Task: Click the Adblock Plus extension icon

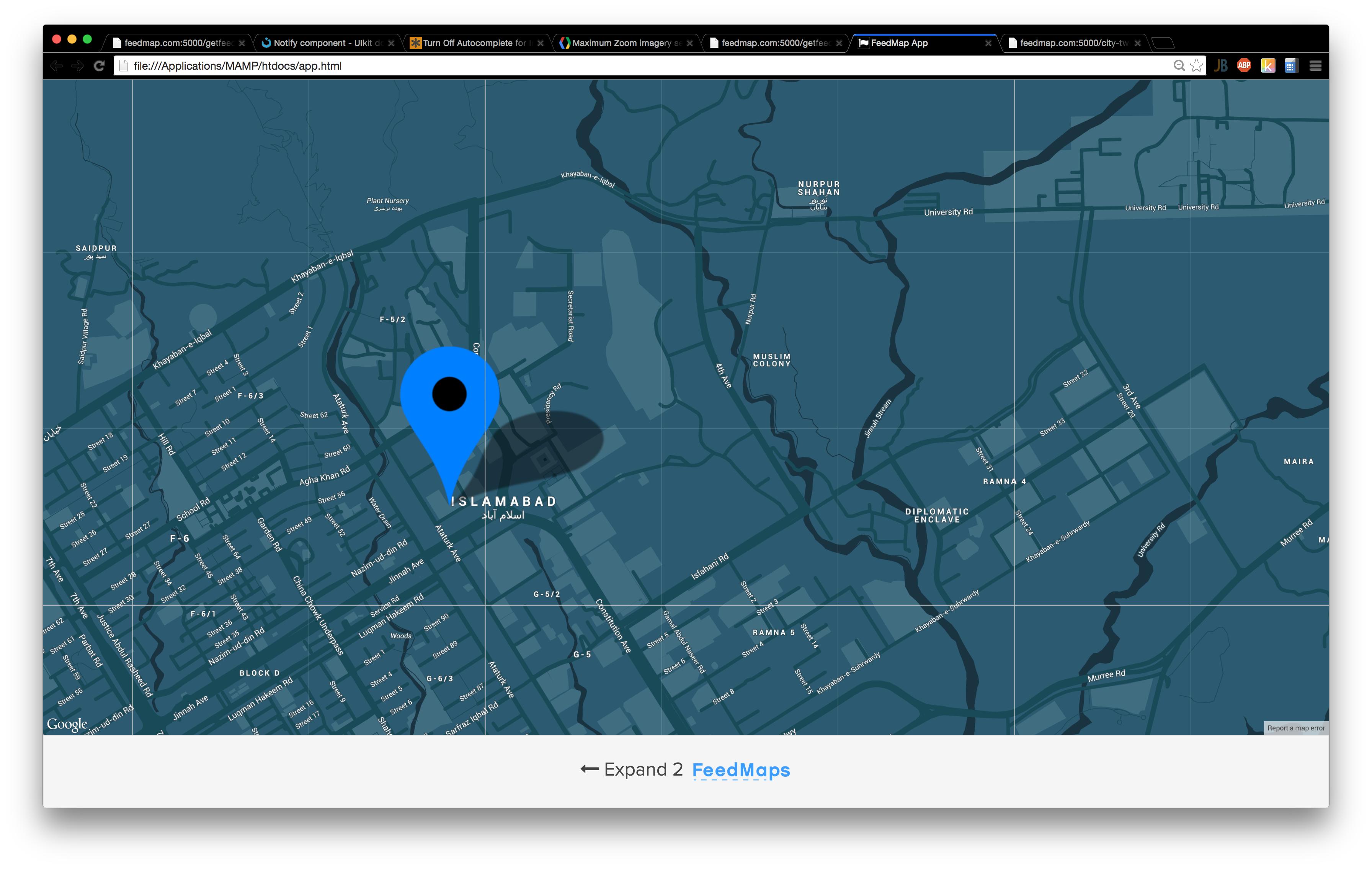Action: [x=1244, y=66]
